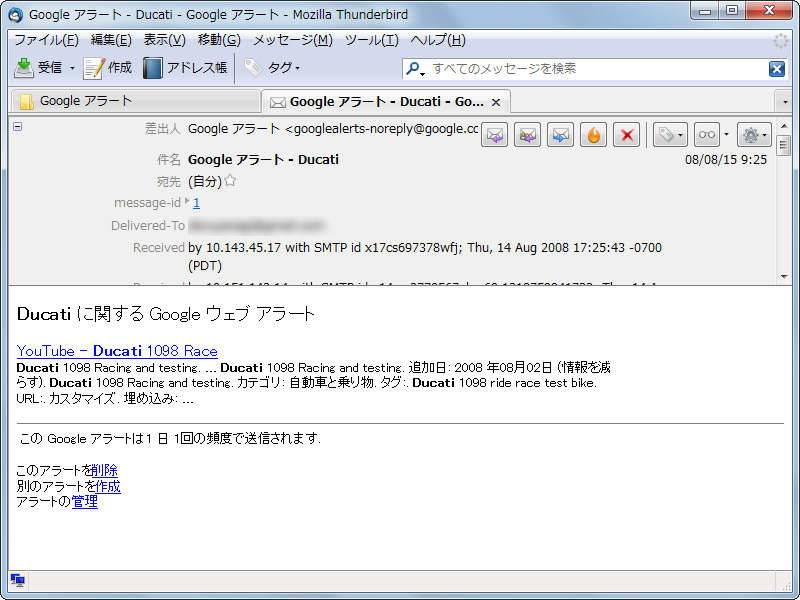Forward the message using the blue arrow icon
800x600 pixels.
pos(560,134)
